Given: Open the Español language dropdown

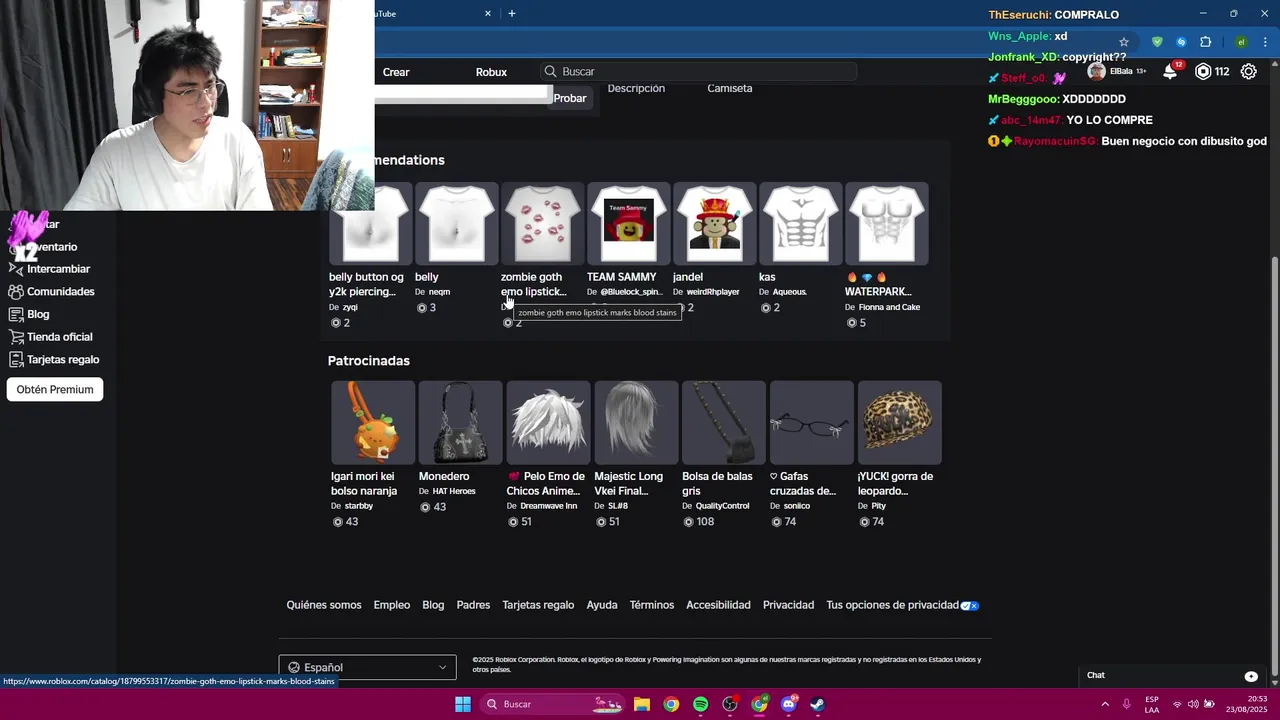Looking at the screenshot, I should click(x=367, y=667).
